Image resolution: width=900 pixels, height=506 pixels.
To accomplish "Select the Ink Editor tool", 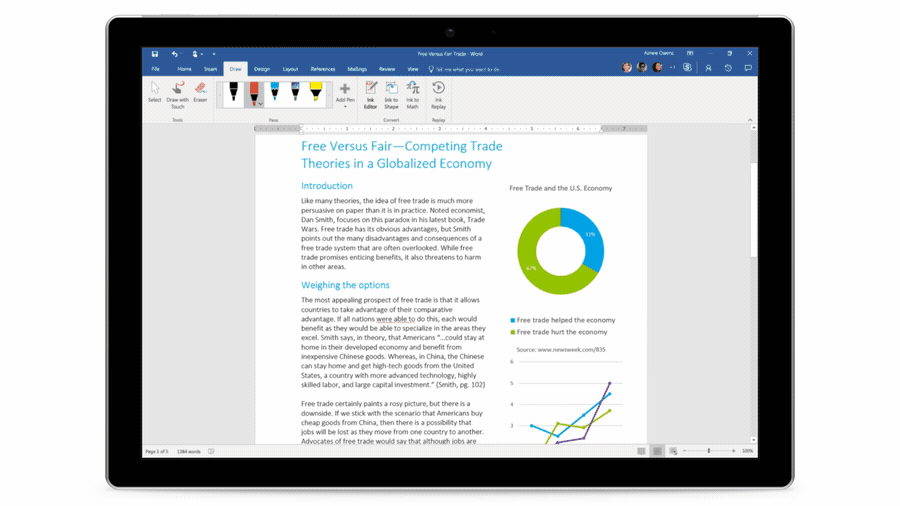I will pos(370,95).
